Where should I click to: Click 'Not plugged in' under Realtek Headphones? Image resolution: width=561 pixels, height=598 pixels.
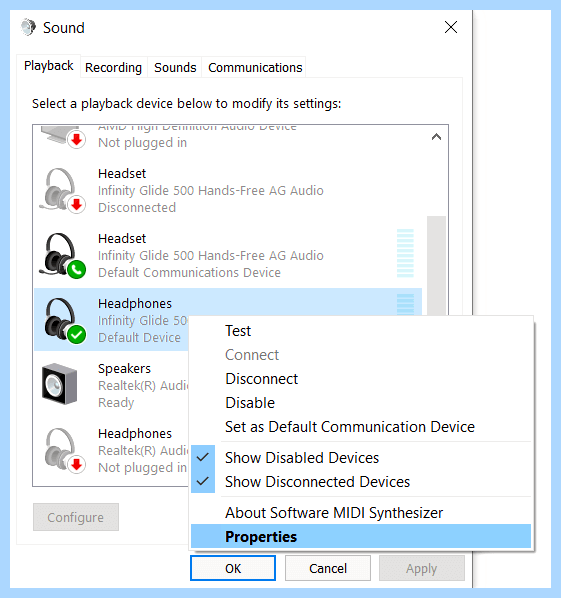pyautogui.click(x=142, y=467)
